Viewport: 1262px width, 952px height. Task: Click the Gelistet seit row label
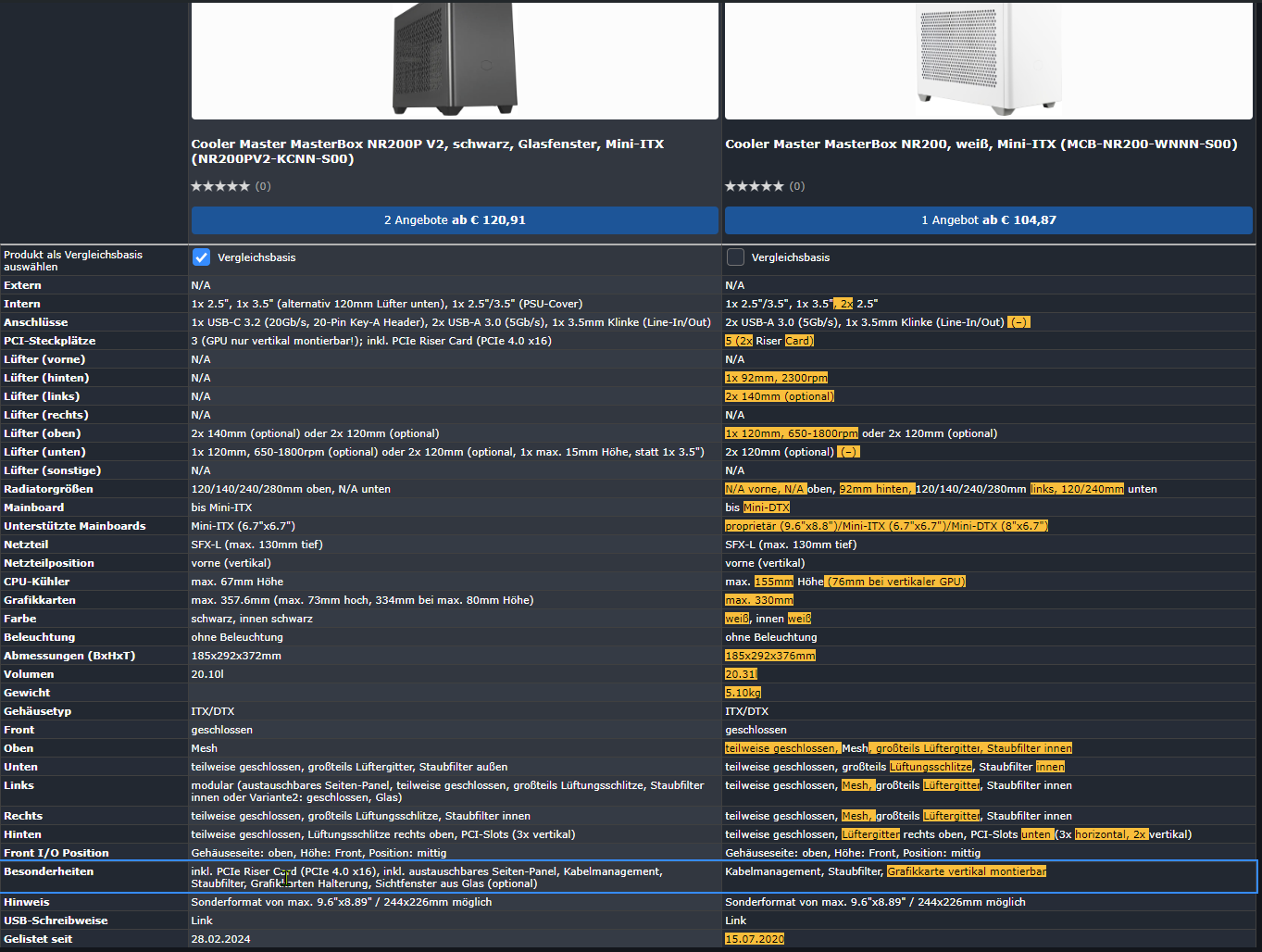click(38, 939)
